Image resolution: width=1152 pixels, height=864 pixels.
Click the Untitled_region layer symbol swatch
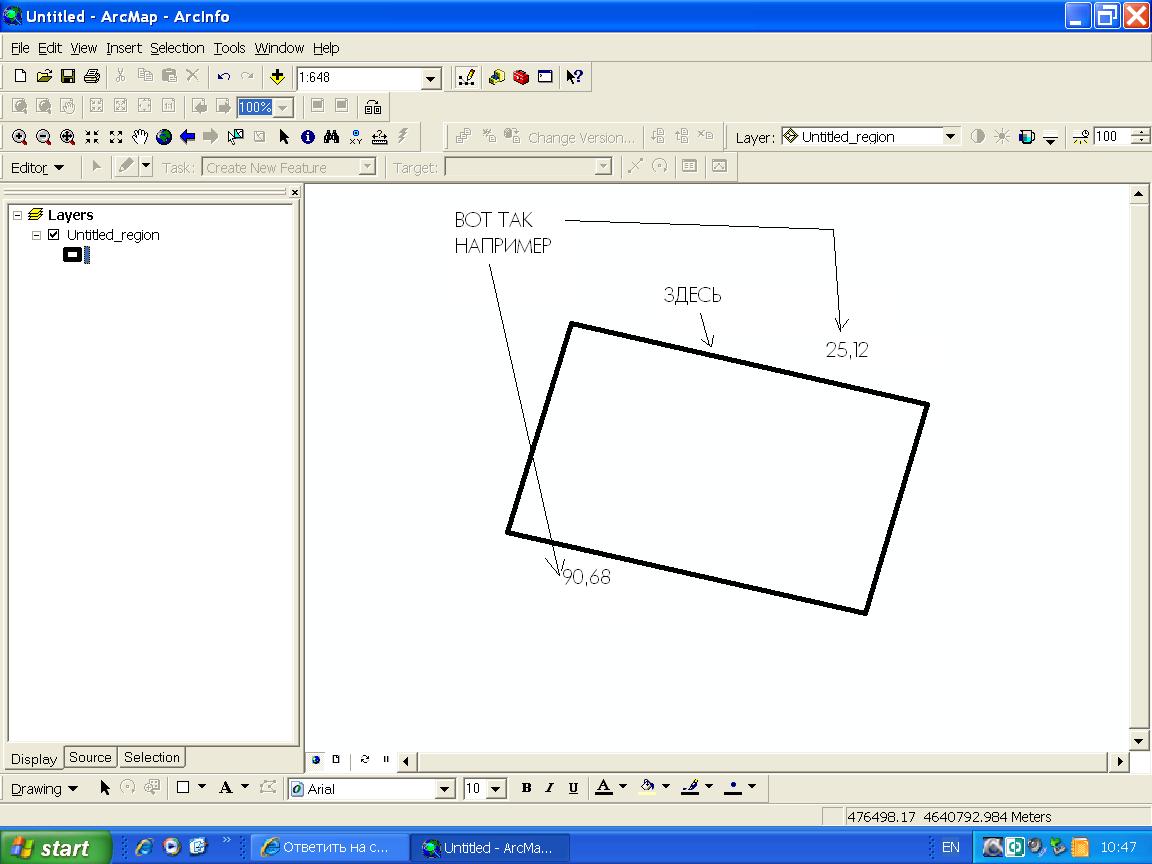click(x=72, y=255)
